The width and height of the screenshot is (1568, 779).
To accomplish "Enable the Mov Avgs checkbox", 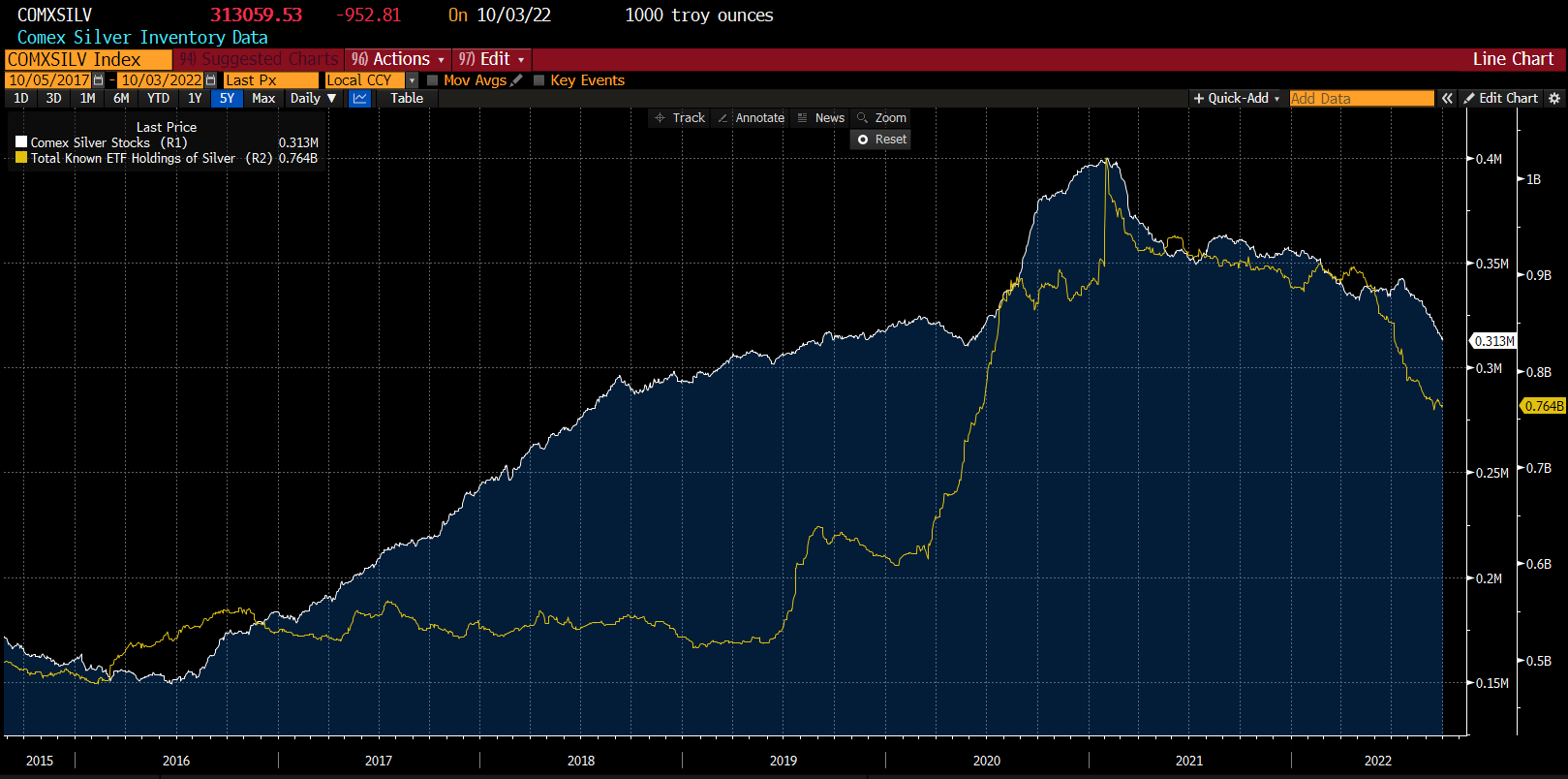I will (433, 80).
